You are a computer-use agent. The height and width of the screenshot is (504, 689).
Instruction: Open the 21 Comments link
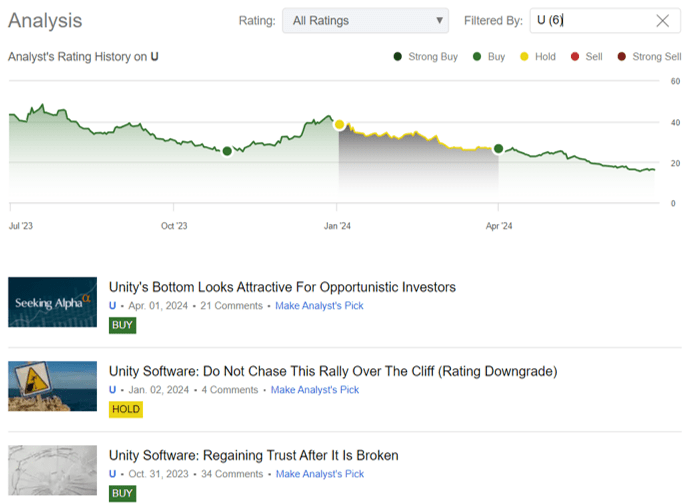[231, 306]
